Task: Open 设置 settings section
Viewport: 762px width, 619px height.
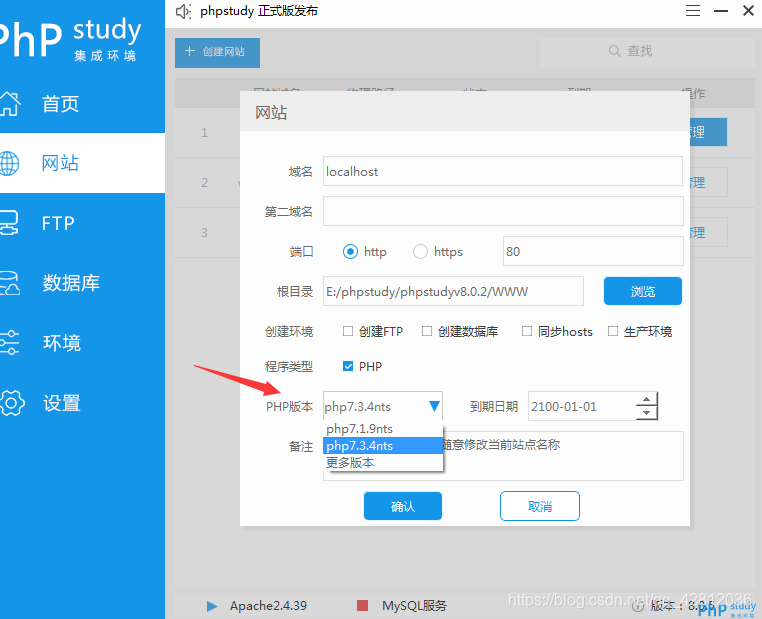Action: coord(62,403)
